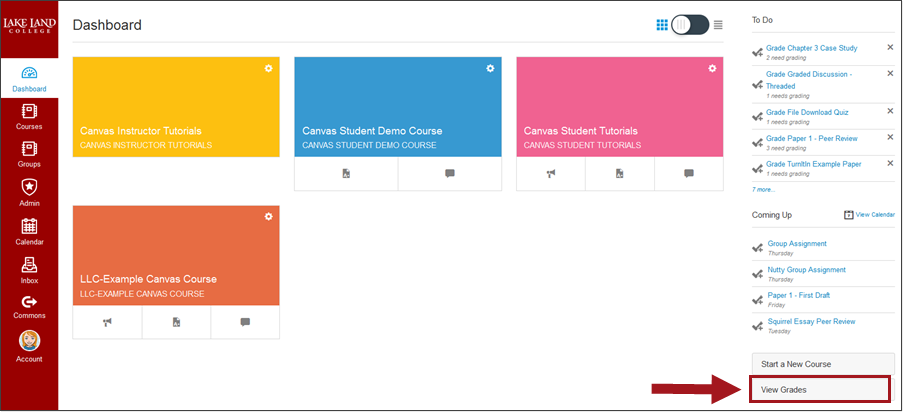The width and height of the screenshot is (904, 413).
Task: Open announcements on LLC-Example Canvas Course card
Action: coord(107,322)
